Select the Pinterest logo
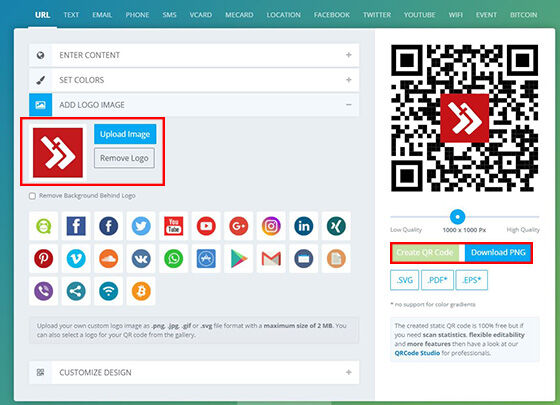The height and width of the screenshot is (405, 560). 44,259
